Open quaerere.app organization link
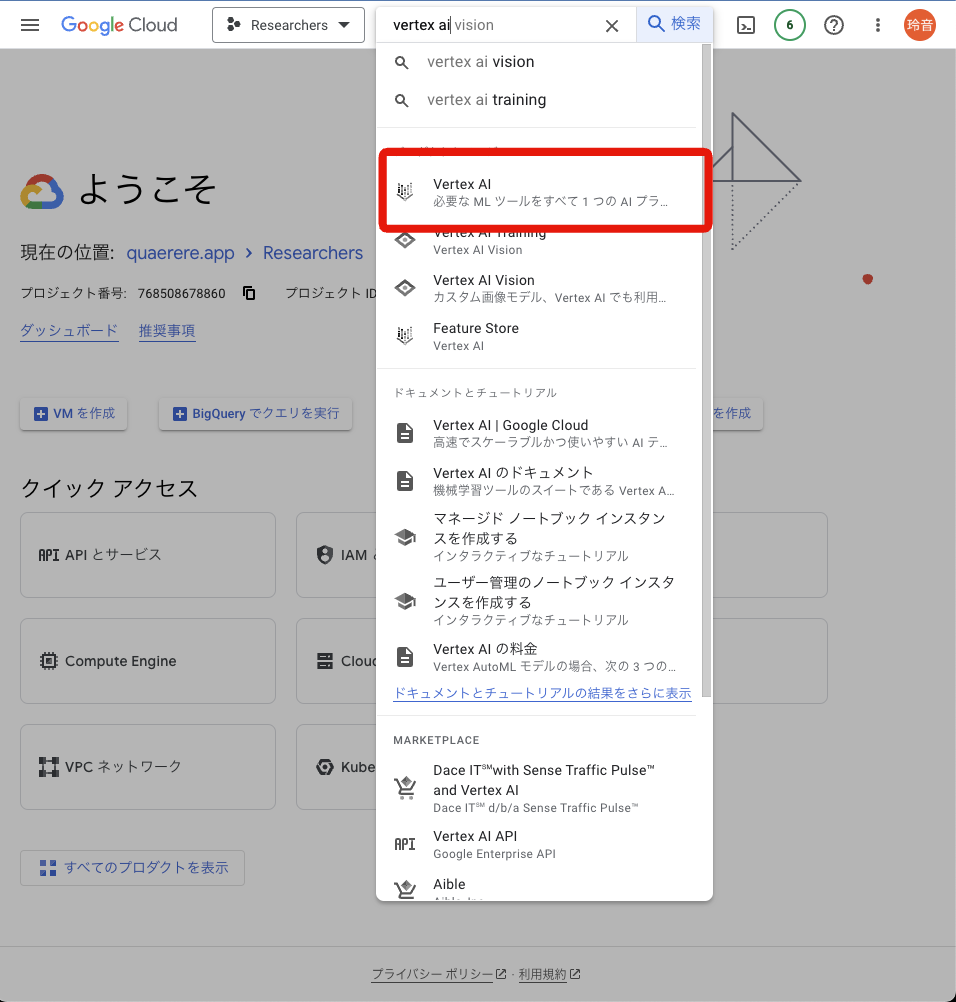The image size is (956, 1002). point(180,253)
